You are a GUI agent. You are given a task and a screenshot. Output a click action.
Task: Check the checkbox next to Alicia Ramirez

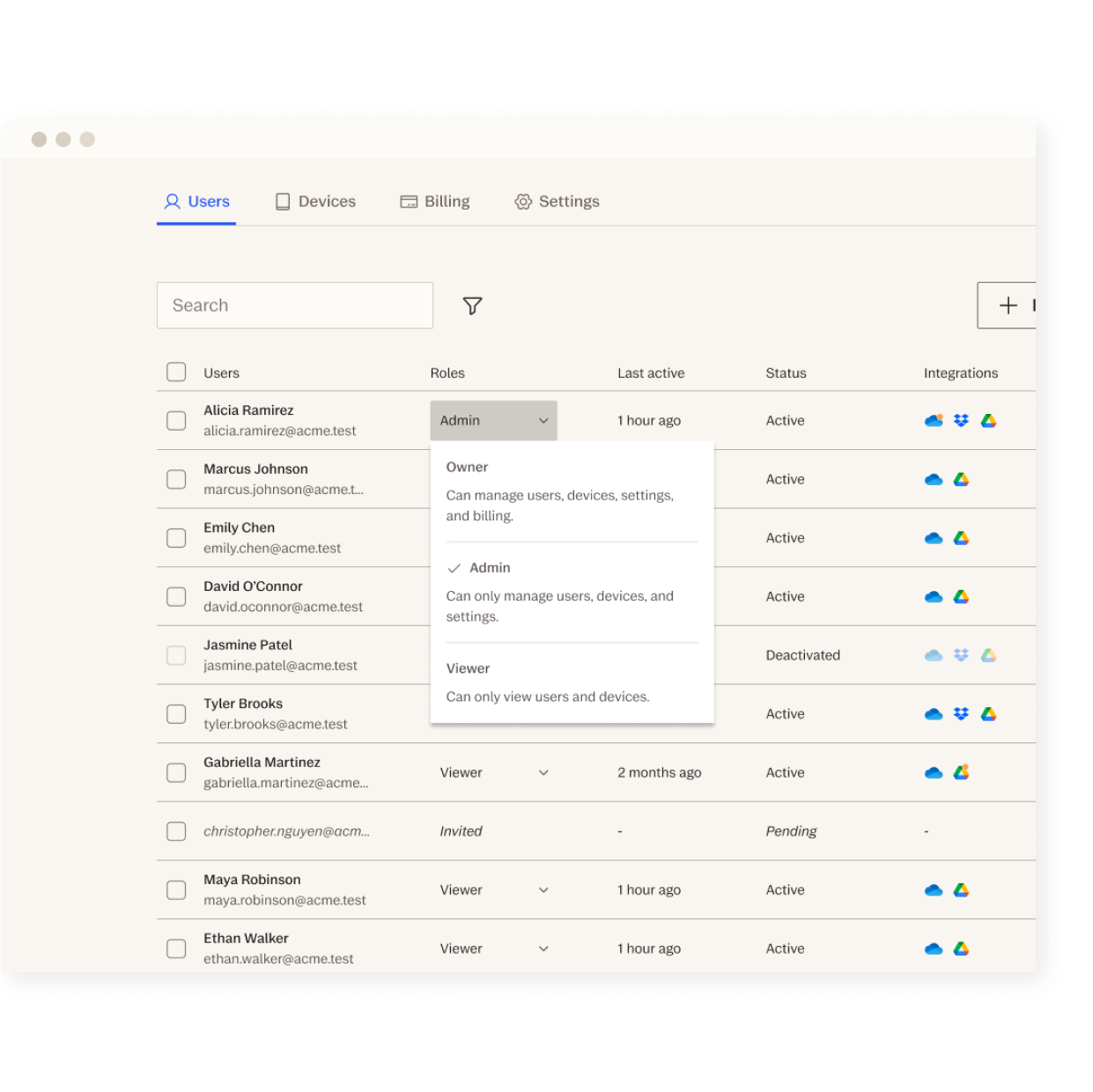click(176, 420)
